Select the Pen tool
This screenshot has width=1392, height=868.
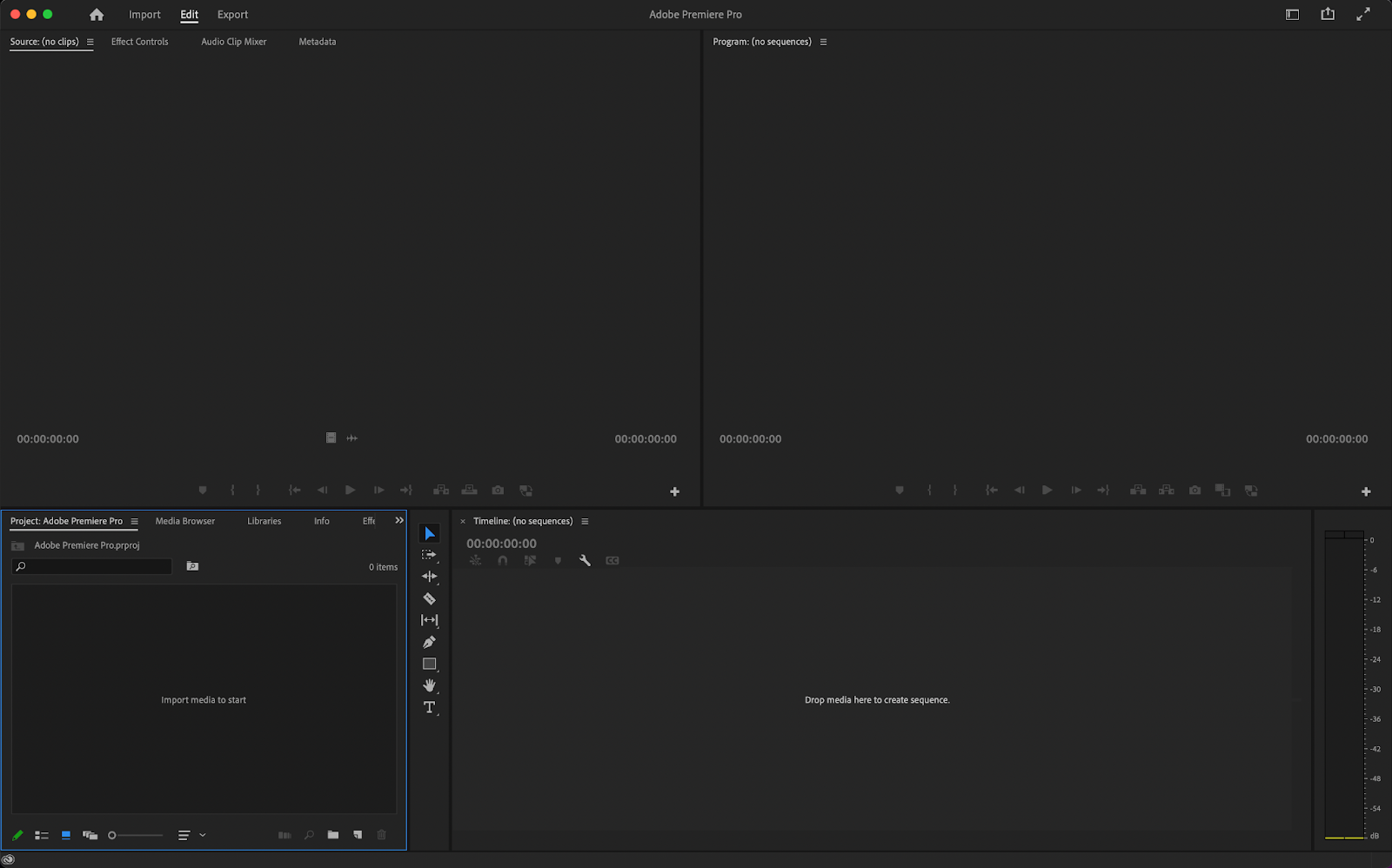point(429,642)
